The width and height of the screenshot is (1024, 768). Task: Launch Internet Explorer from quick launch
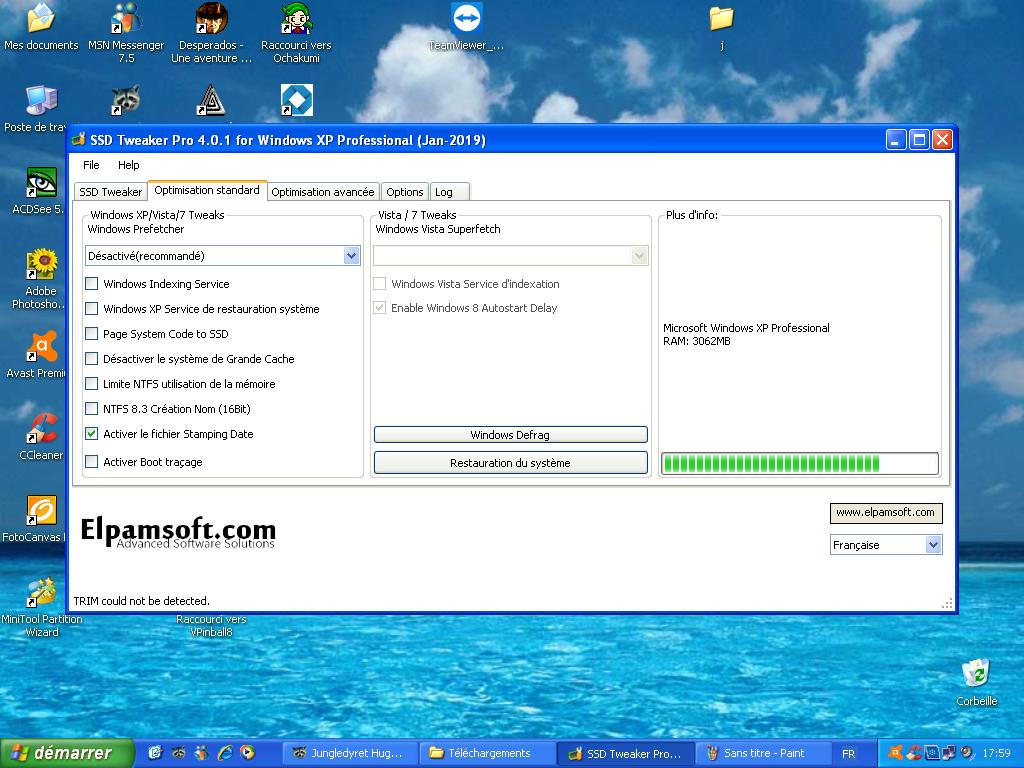(x=225, y=753)
